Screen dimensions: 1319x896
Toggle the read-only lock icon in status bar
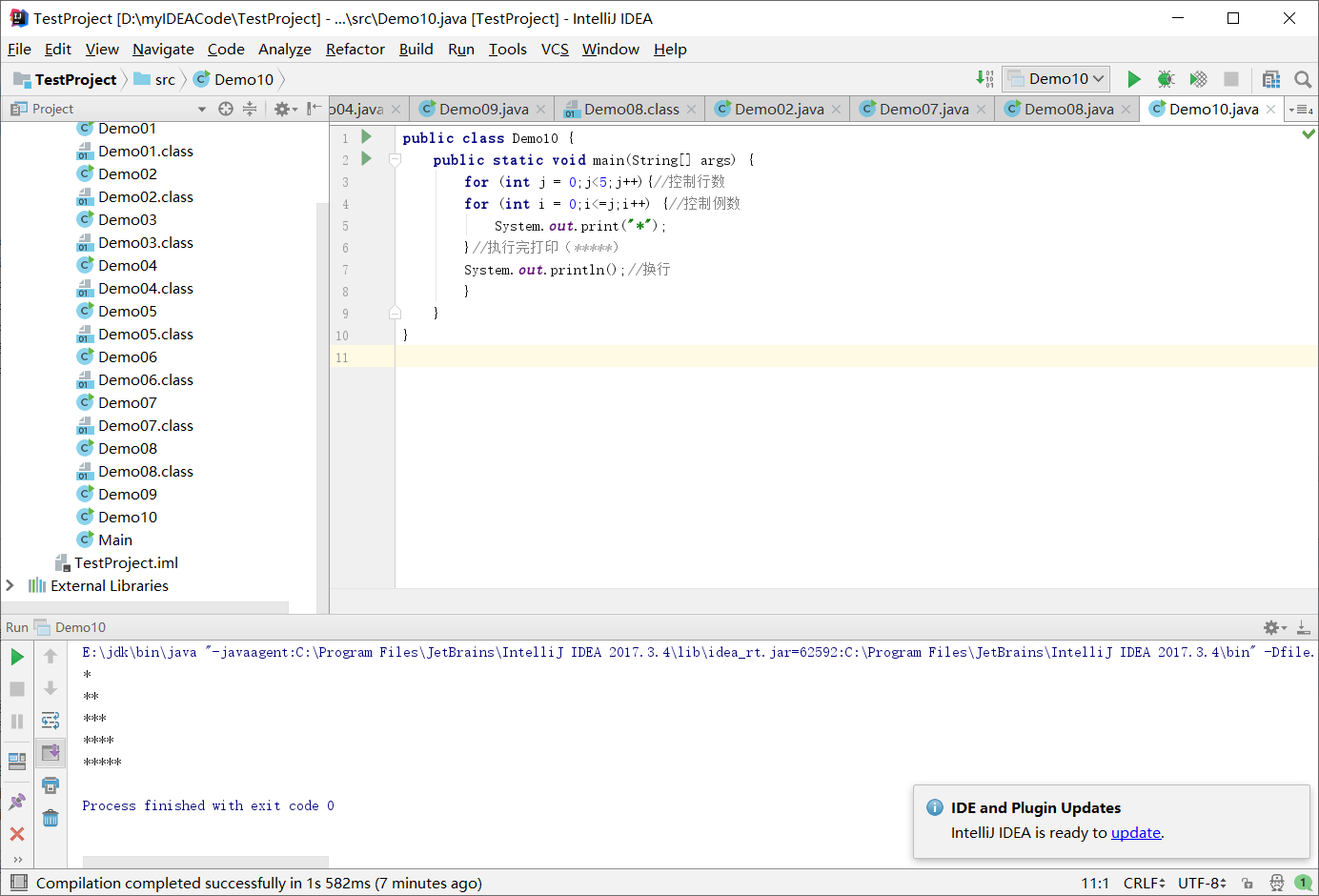tap(1247, 884)
